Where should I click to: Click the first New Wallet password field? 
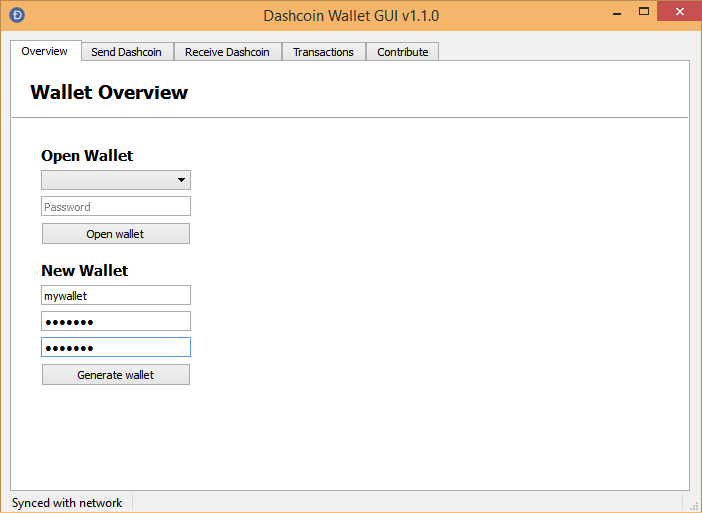pos(116,321)
